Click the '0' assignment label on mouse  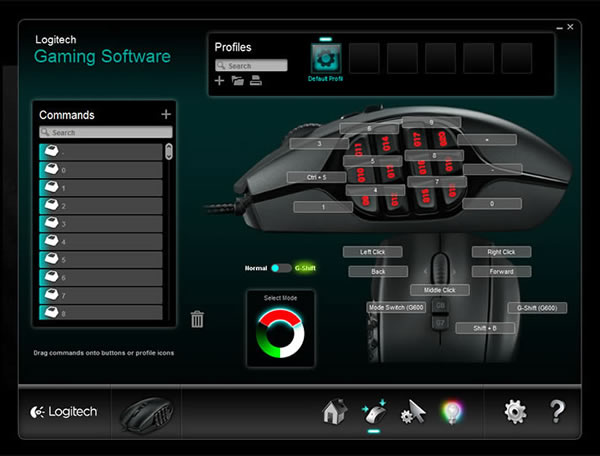point(492,204)
